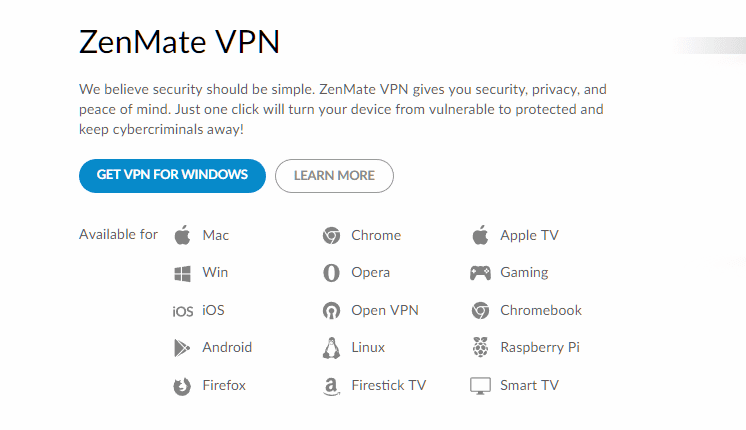Select the Android Play store icon
Screen dimensions: 746x430
(x=182, y=348)
